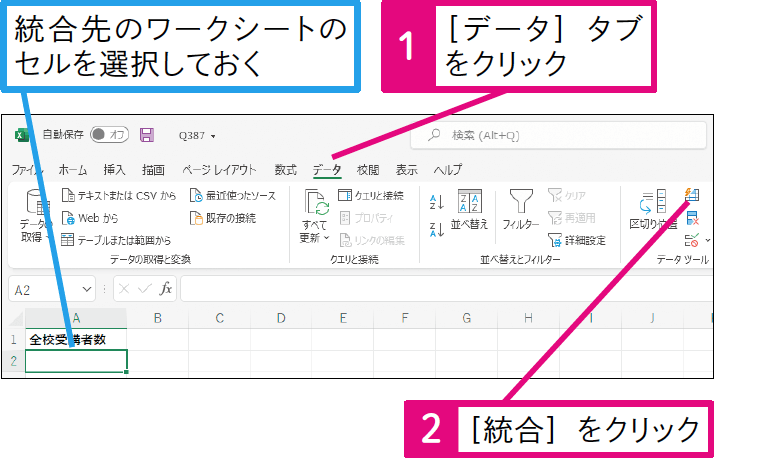Switch to the 挿入 tab
The image size is (783, 458).
coord(114,170)
